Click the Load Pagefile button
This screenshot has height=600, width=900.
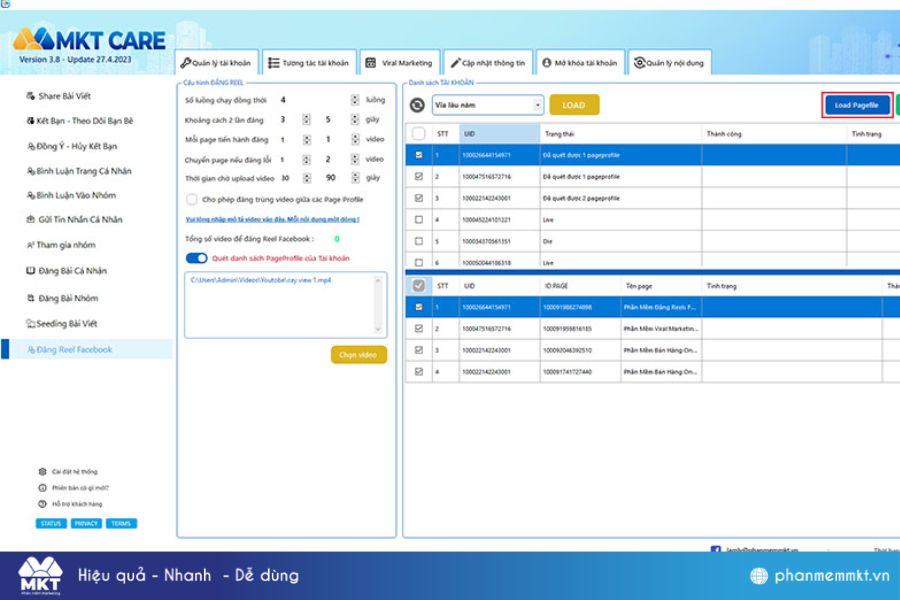tap(856, 105)
